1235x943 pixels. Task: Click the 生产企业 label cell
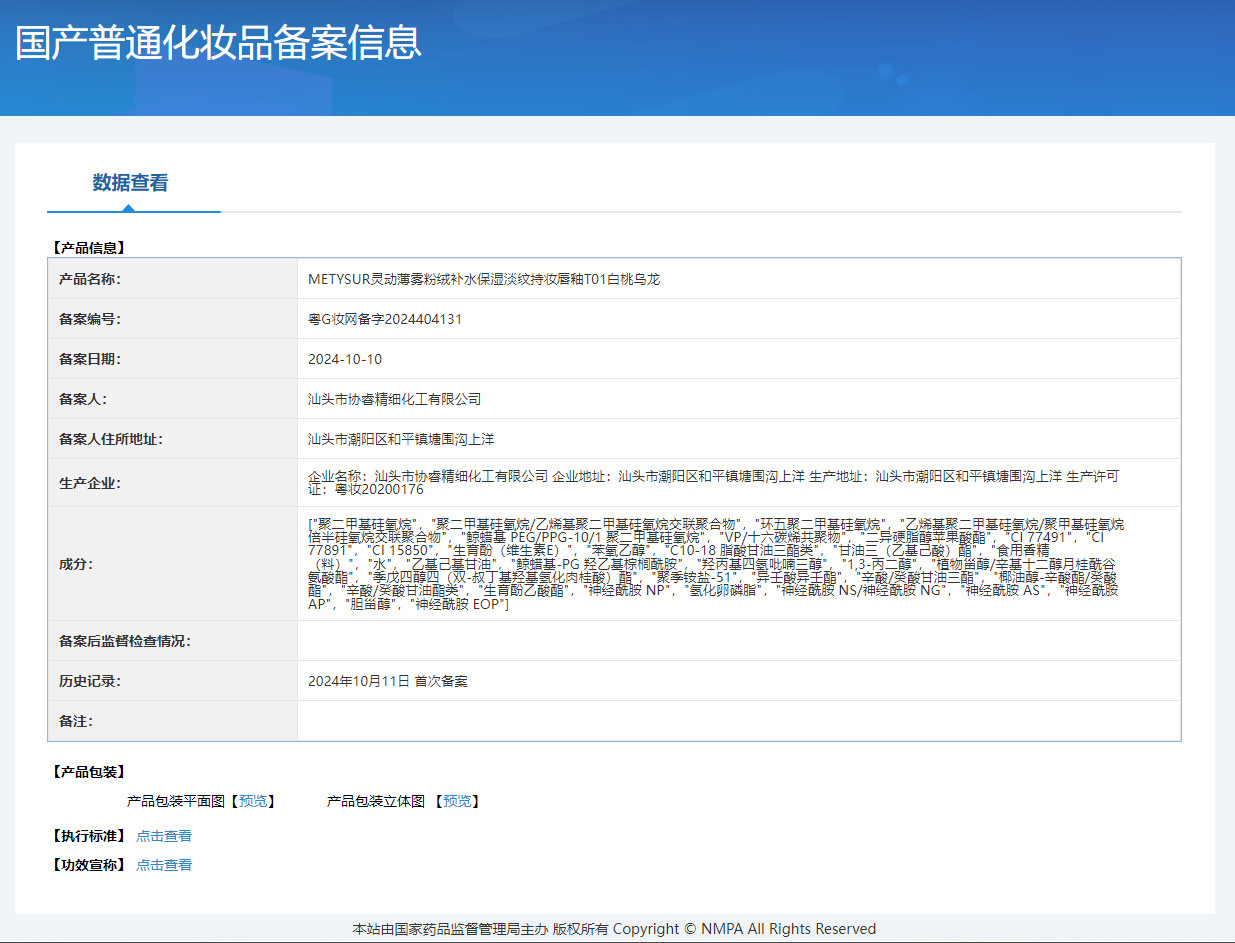click(x=173, y=483)
